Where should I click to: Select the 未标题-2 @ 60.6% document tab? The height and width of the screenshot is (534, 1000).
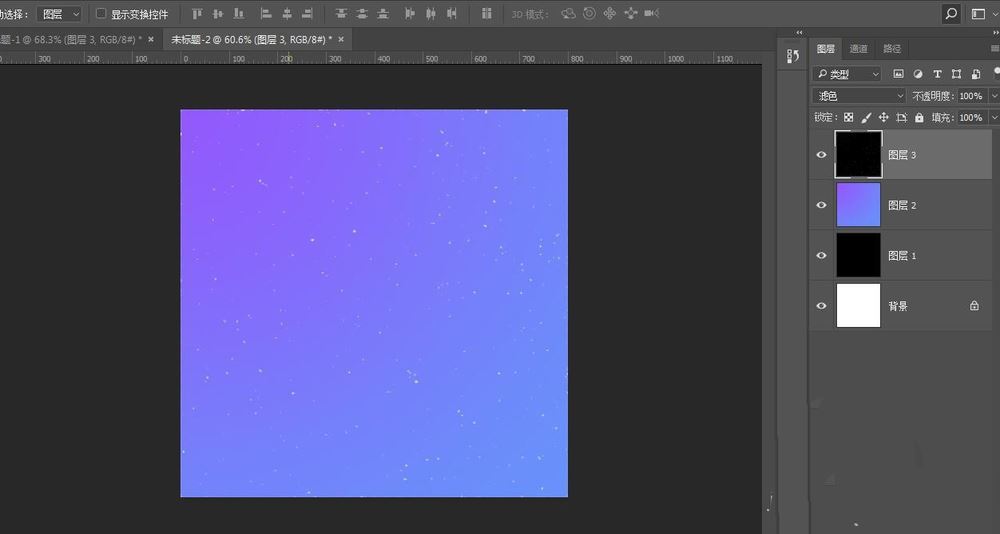251,40
